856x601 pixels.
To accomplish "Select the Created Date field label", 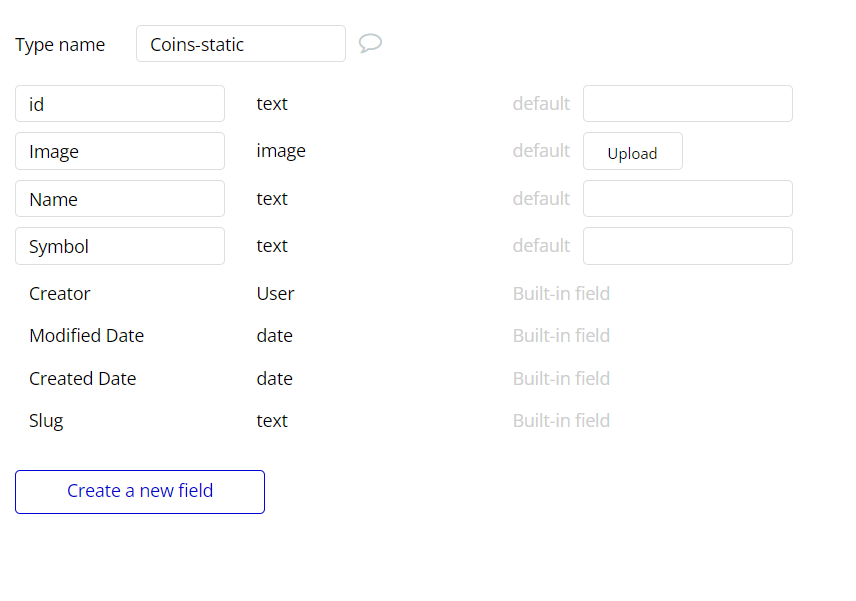I will pyautogui.click(x=83, y=379).
